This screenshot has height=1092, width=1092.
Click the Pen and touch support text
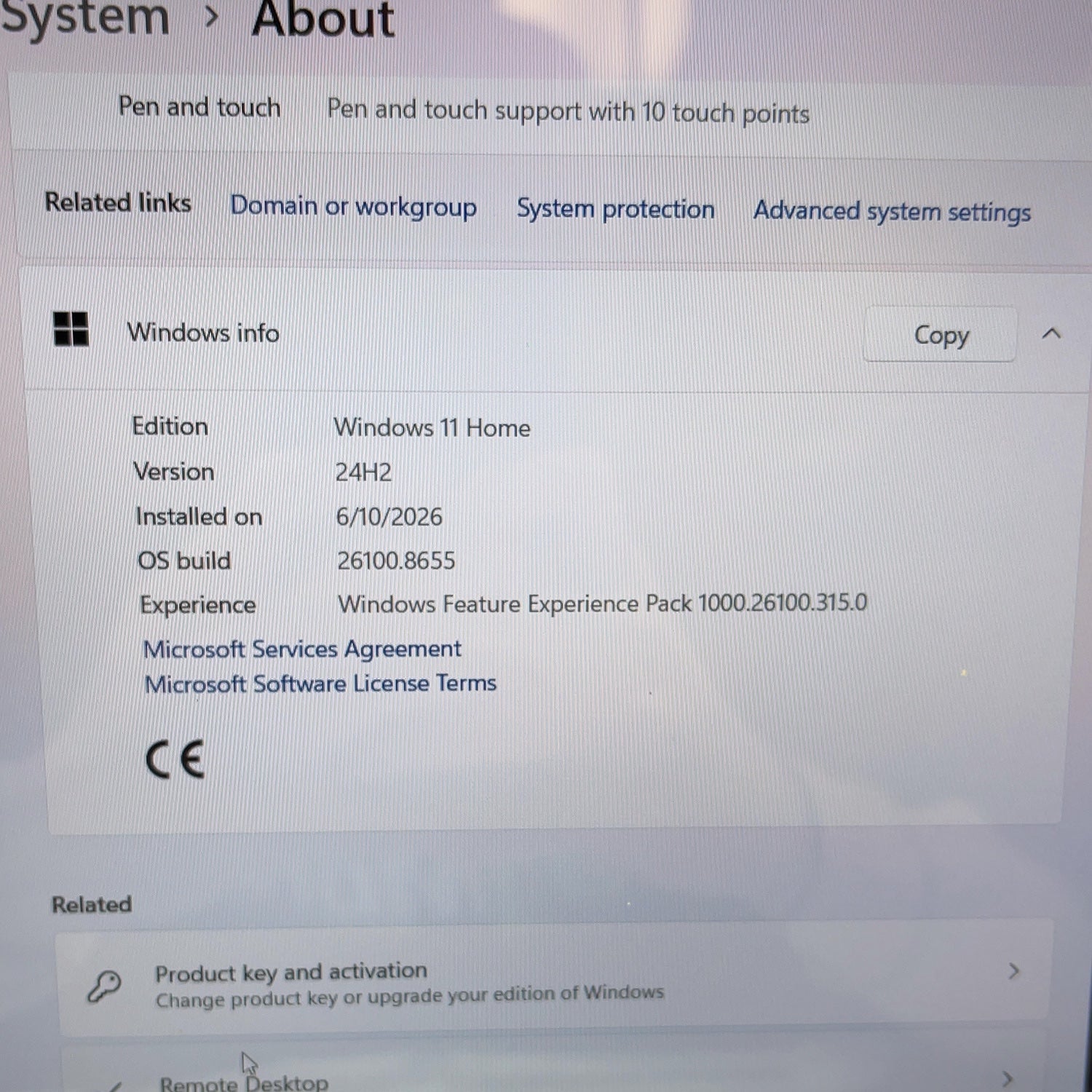(568, 111)
